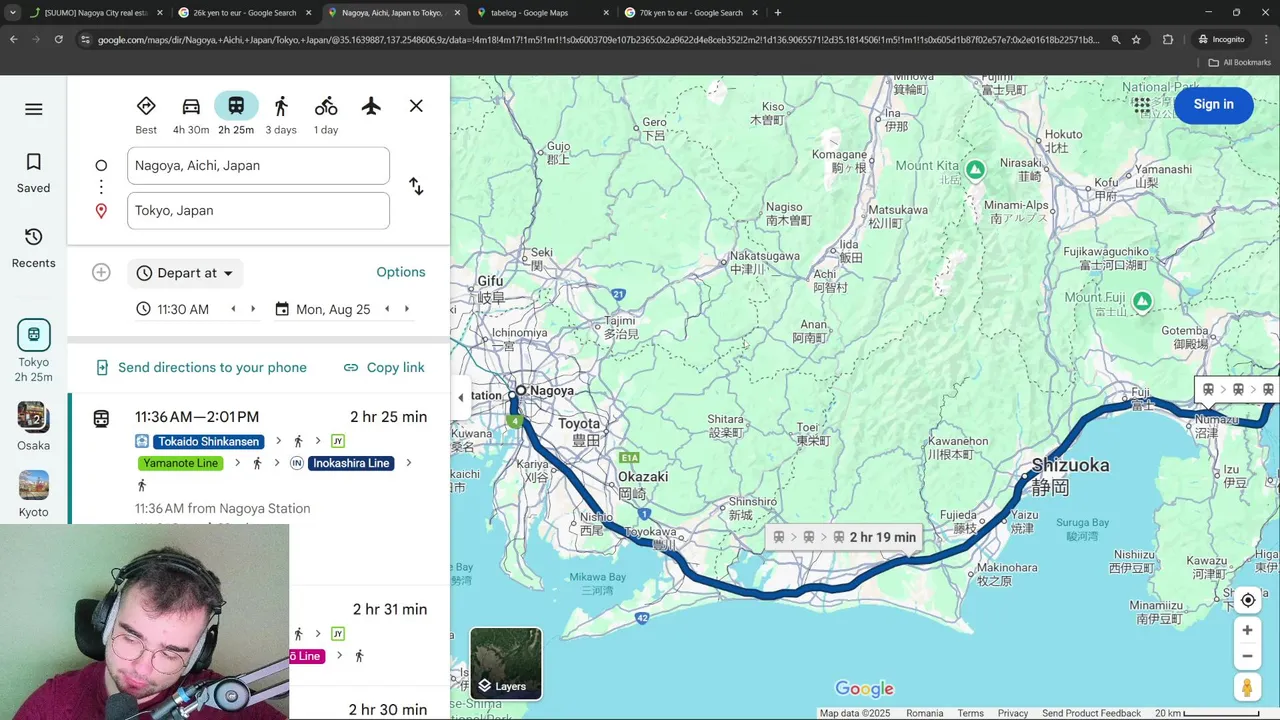Open map Terms link
The height and width of the screenshot is (720, 1280).
pos(971,713)
